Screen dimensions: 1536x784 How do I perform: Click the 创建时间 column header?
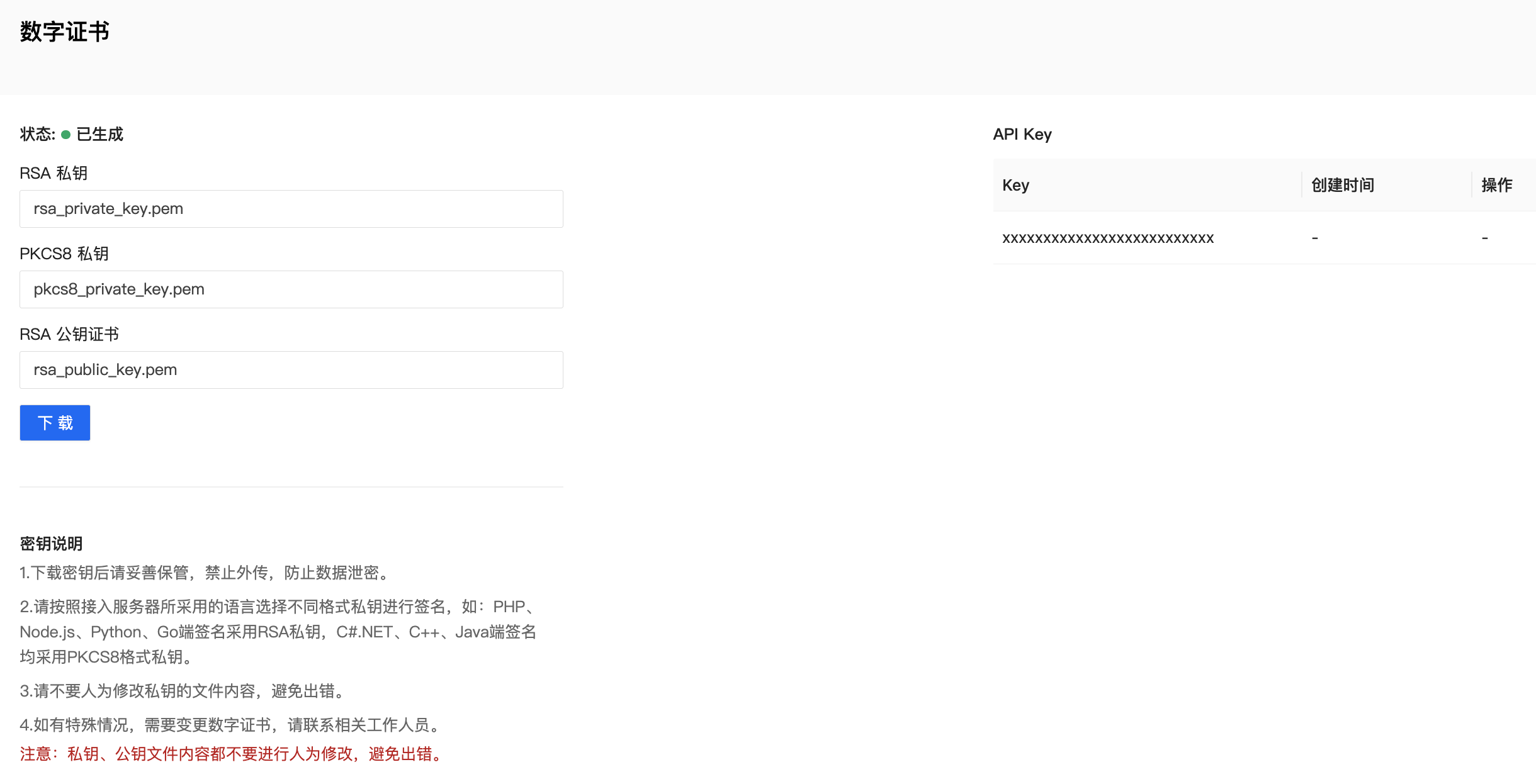[x=1342, y=185]
